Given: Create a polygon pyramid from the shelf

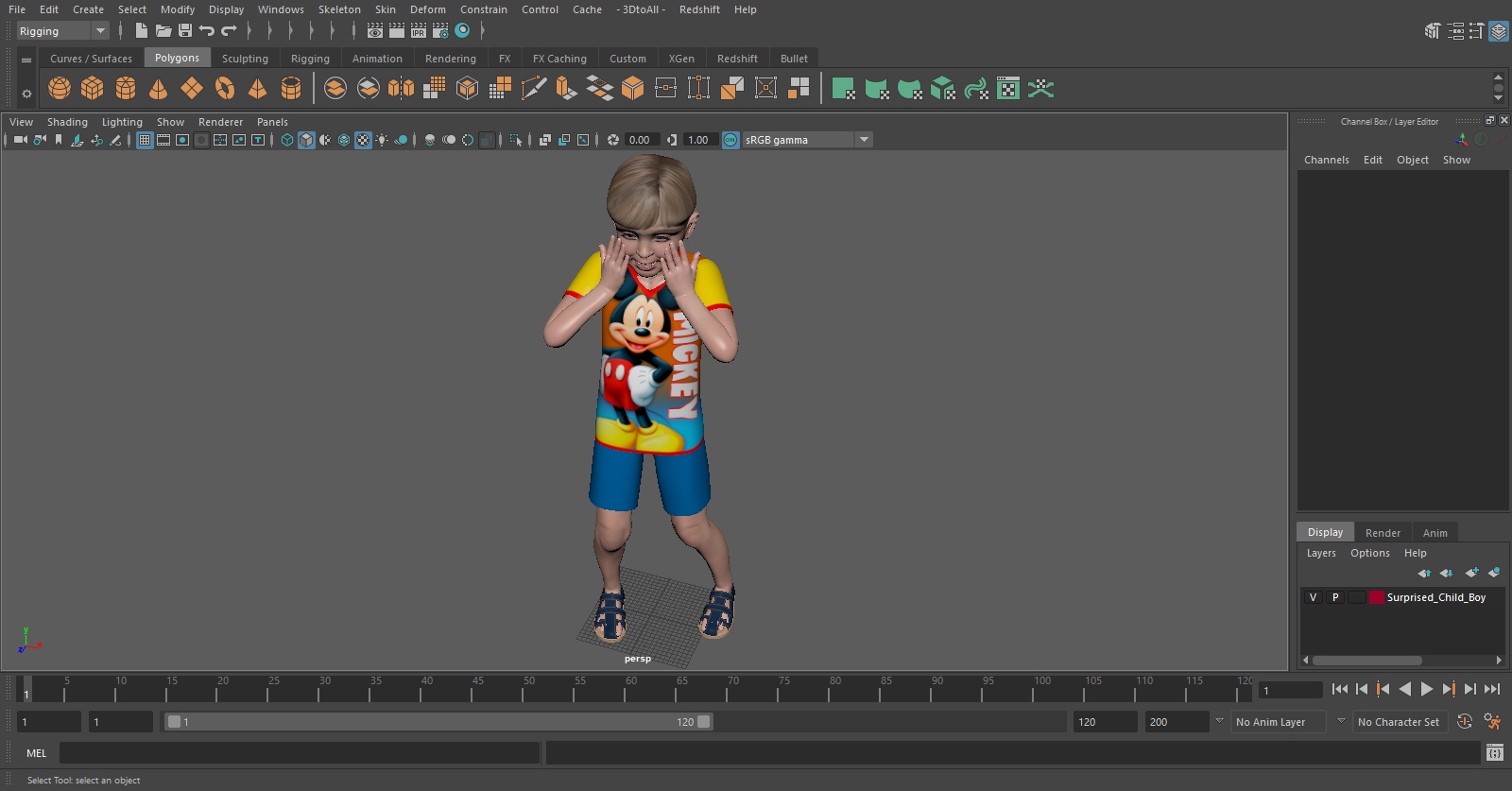Looking at the screenshot, I should point(257,89).
